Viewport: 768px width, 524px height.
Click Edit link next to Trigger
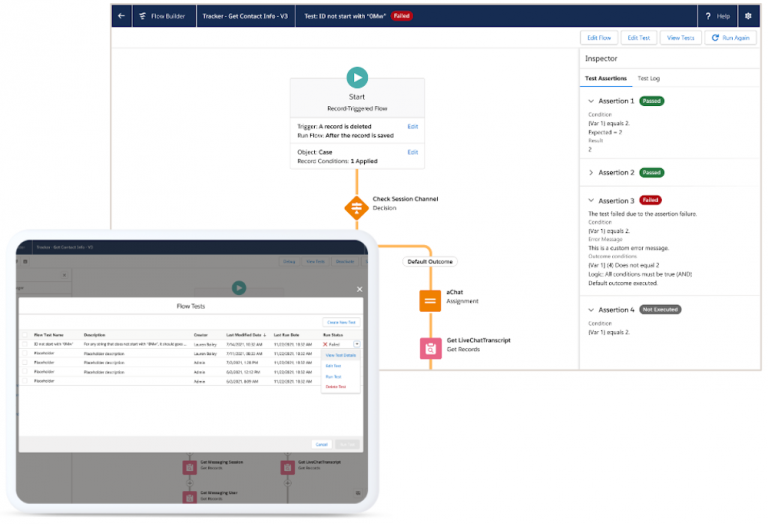tap(412, 127)
